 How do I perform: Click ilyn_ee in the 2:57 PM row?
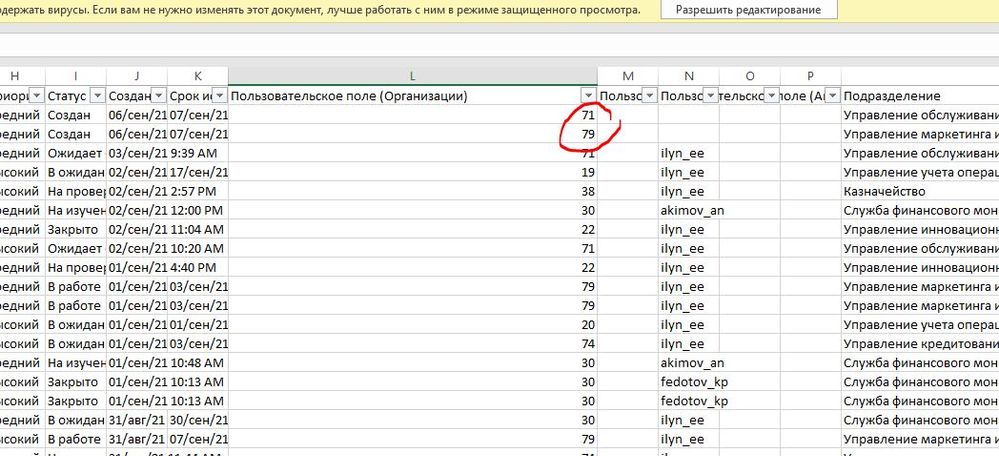(689, 191)
